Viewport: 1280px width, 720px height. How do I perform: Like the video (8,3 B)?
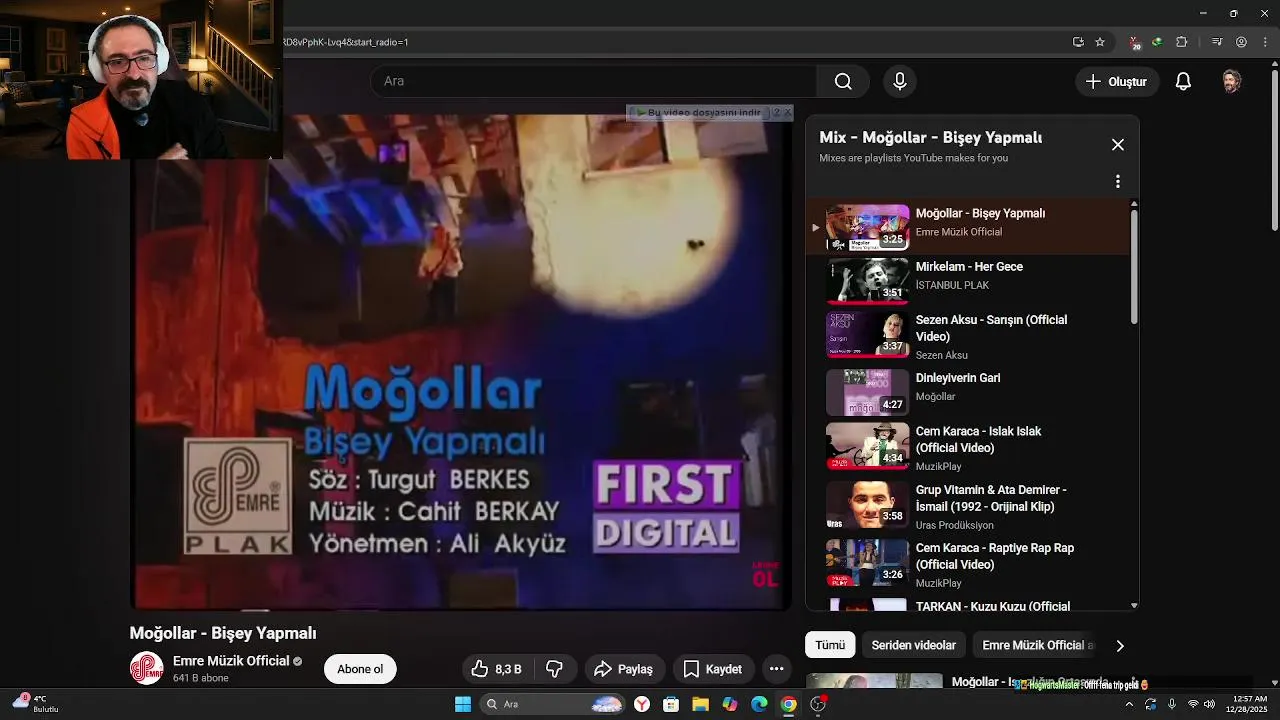point(498,669)
